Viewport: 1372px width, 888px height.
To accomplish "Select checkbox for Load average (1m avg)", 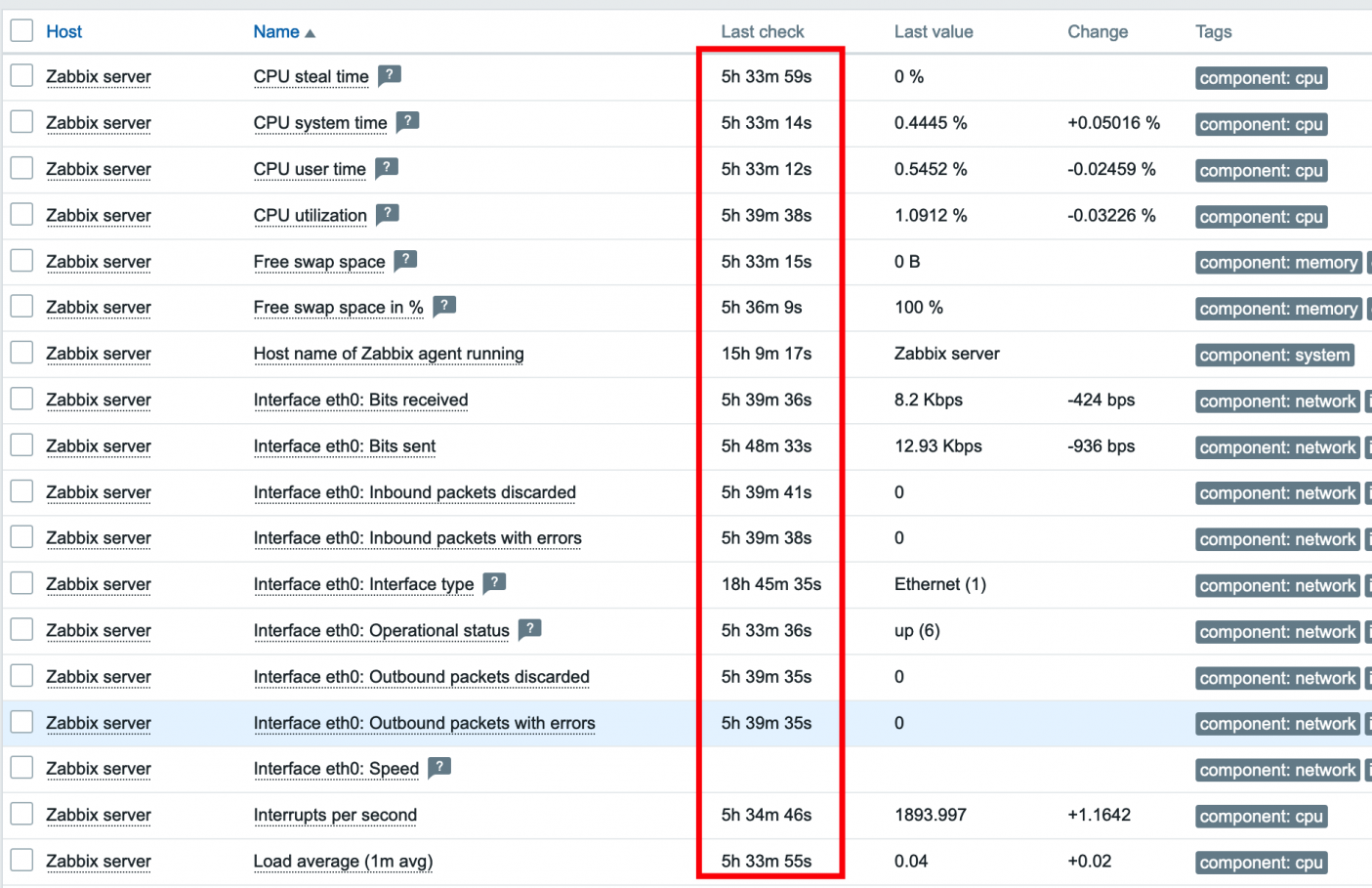I will 21,861.
